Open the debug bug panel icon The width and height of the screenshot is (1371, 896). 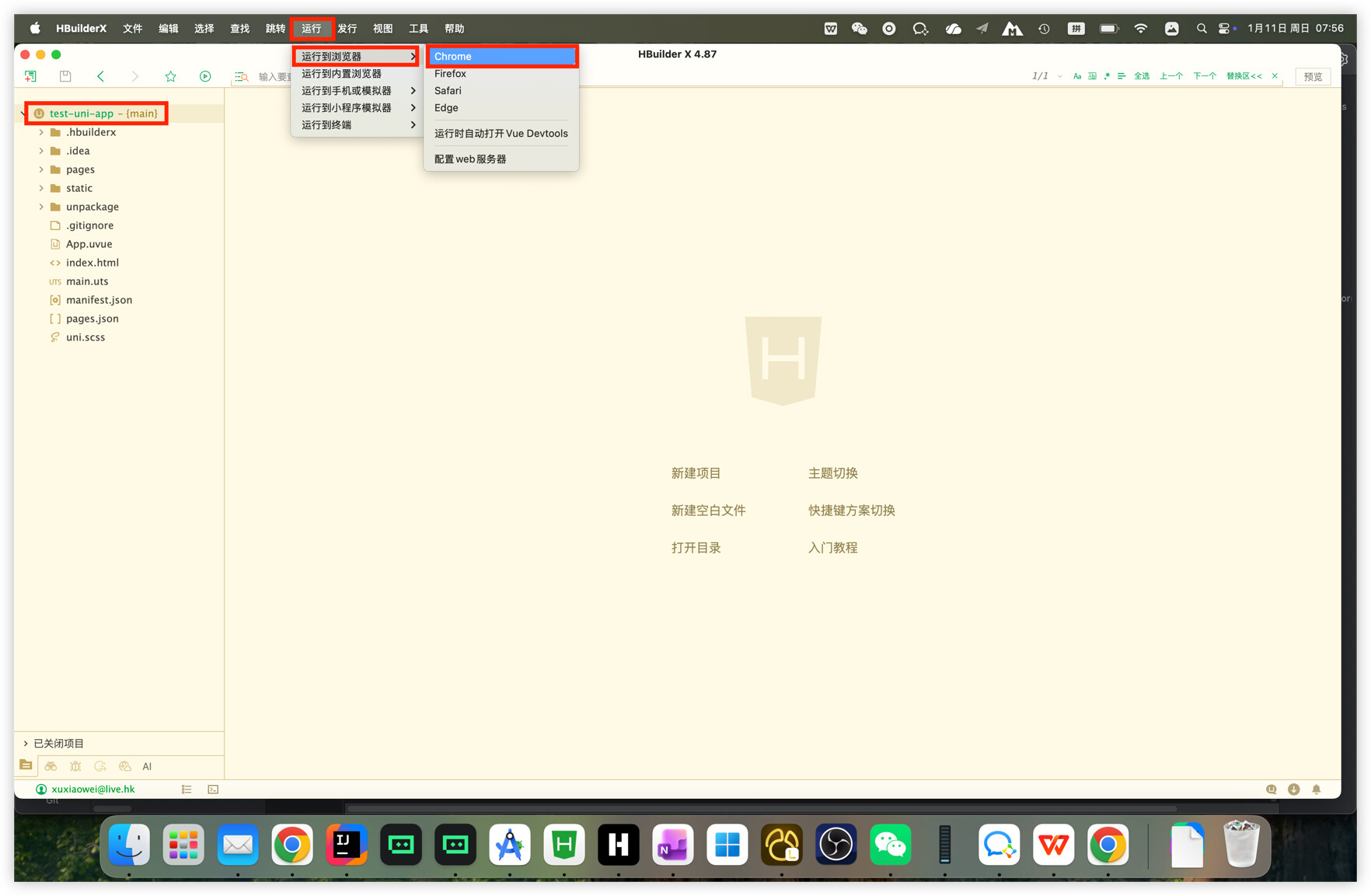pos(75,766)
